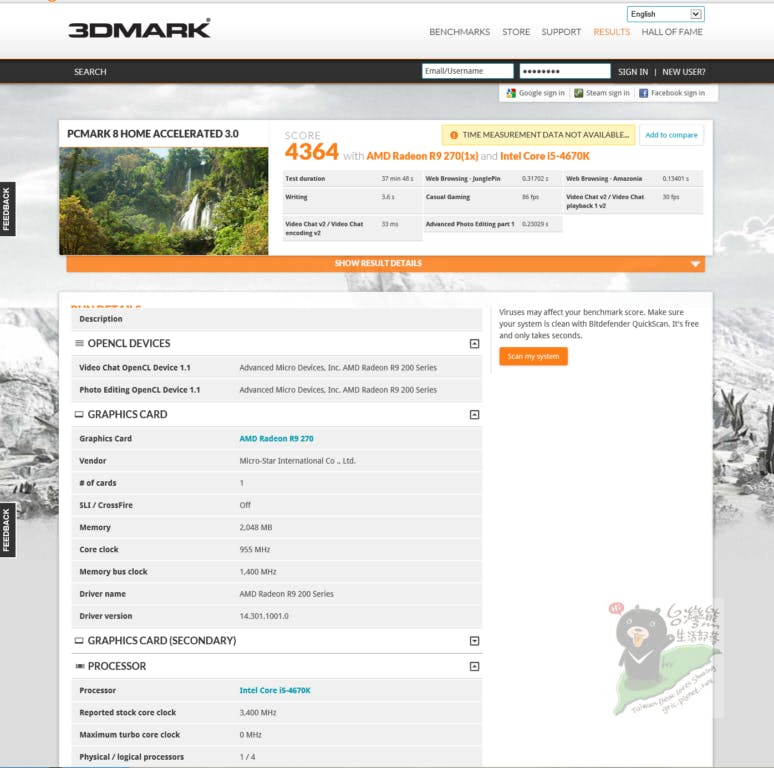774x768 pixels.
Task: Click the Scan my system button
Action: 533,357
